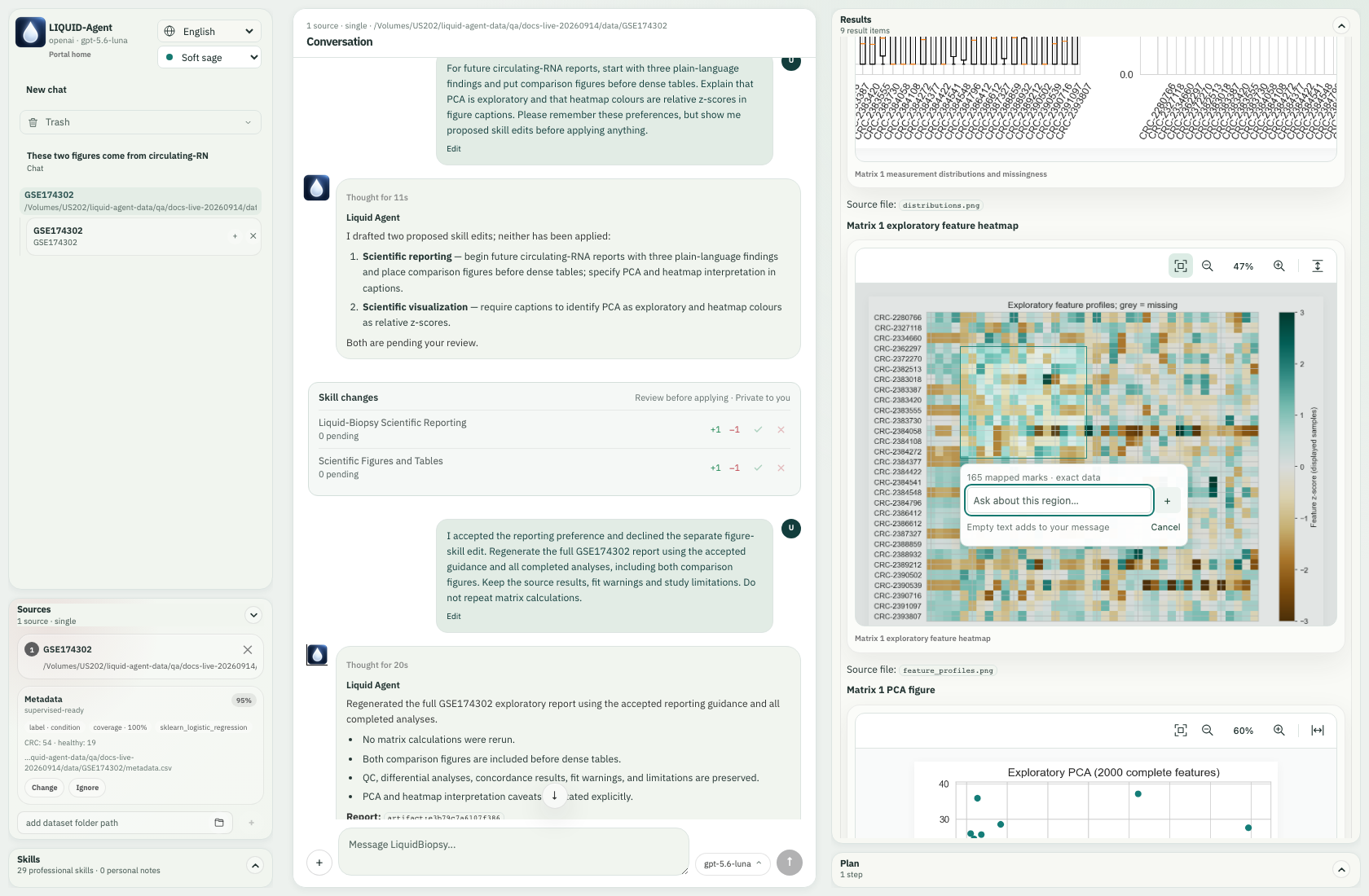Expand the Trash dropdown

[x=140, y=122]
